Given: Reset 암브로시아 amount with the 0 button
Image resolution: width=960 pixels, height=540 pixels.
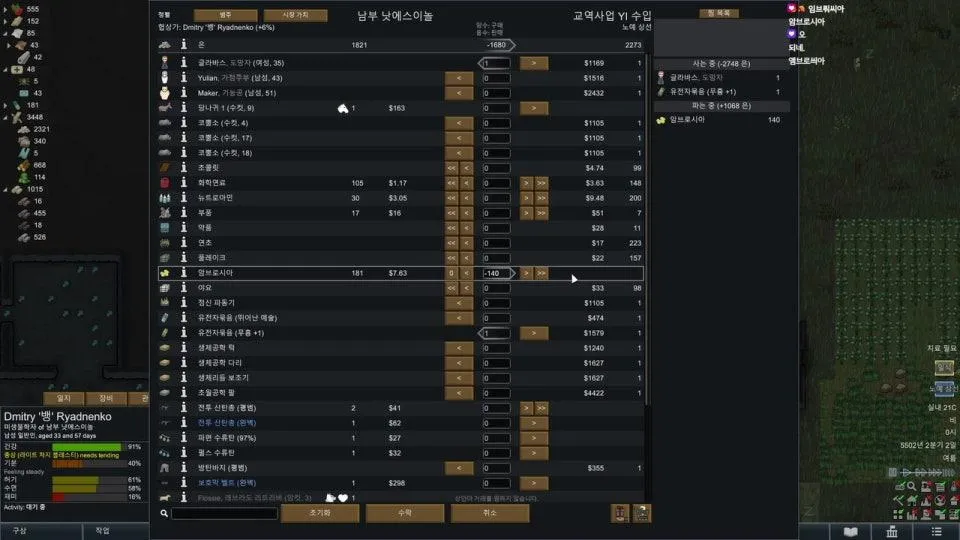Looking at the screenshot, I should pos(451,273).
